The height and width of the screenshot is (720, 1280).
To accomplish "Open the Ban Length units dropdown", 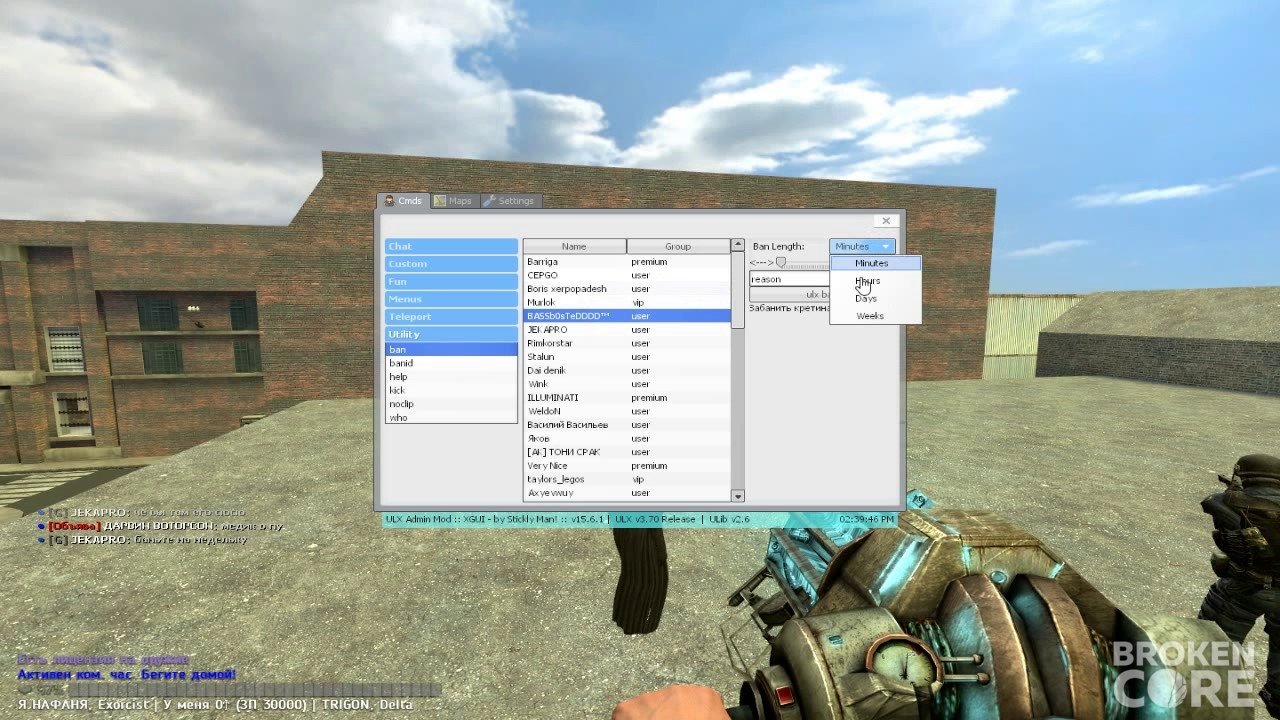I will (x=861, y=246).
